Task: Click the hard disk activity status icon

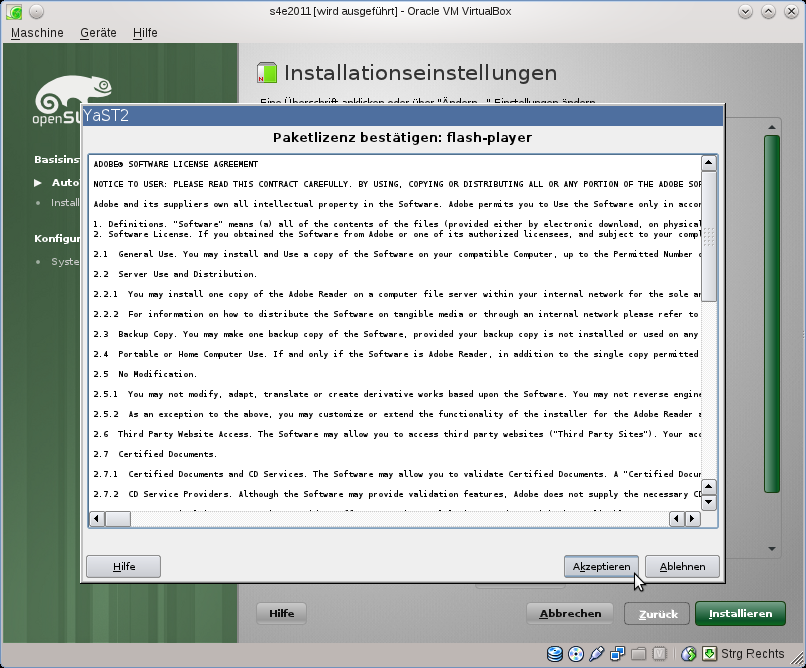Action: 555,654
